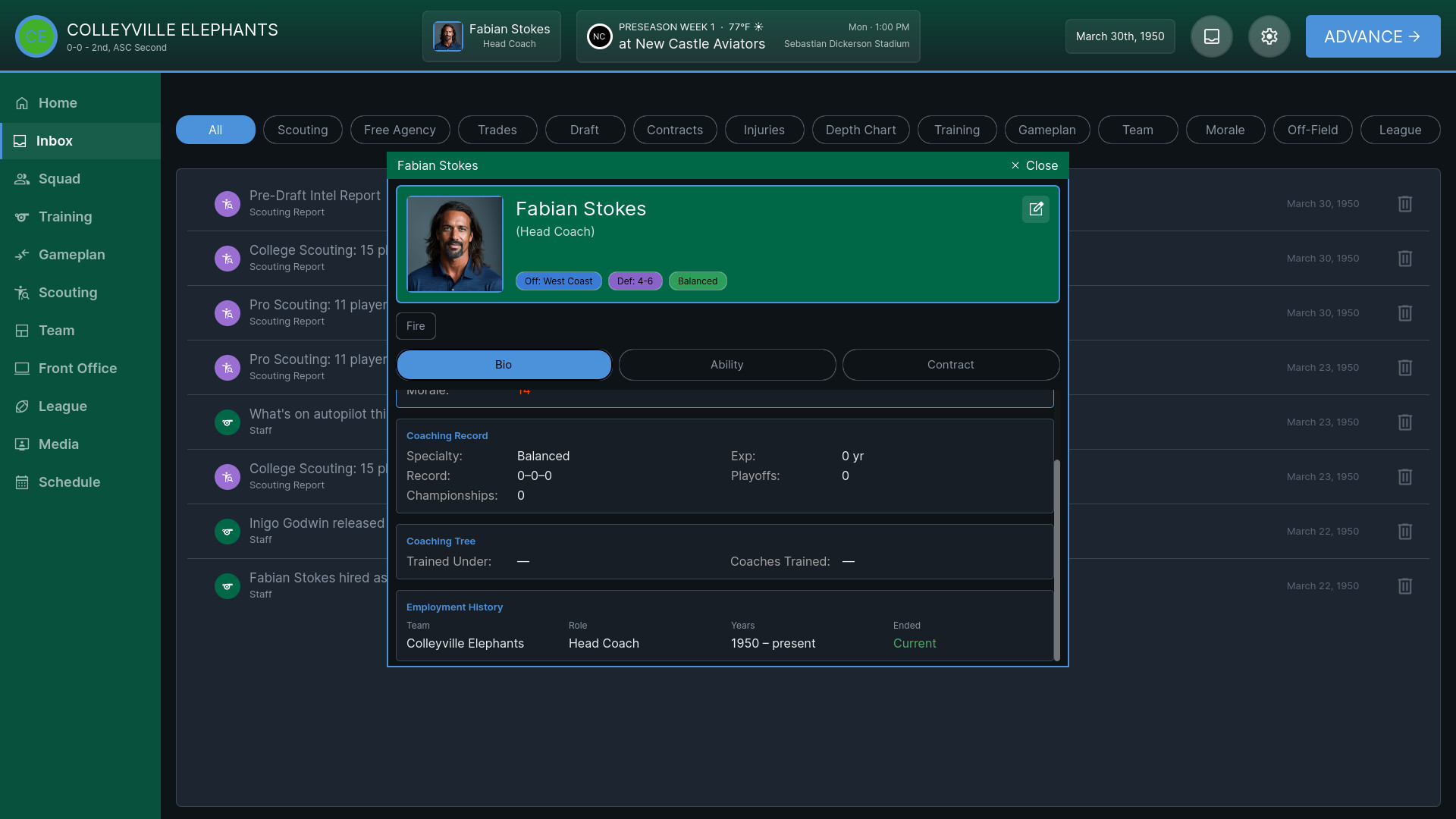1456x819 pixels.
Task: Open the Fabian Stokes head coach header card
Action: pyautogui.click(x=491, y=36)
